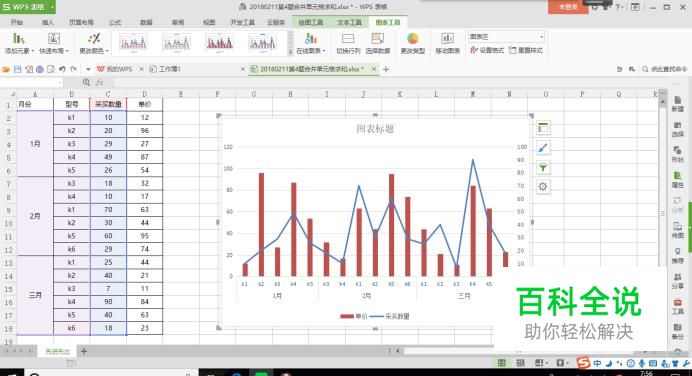Click the chart elements button beside chart
This screenshot has height=376, width=692.
tap(543, 128)
